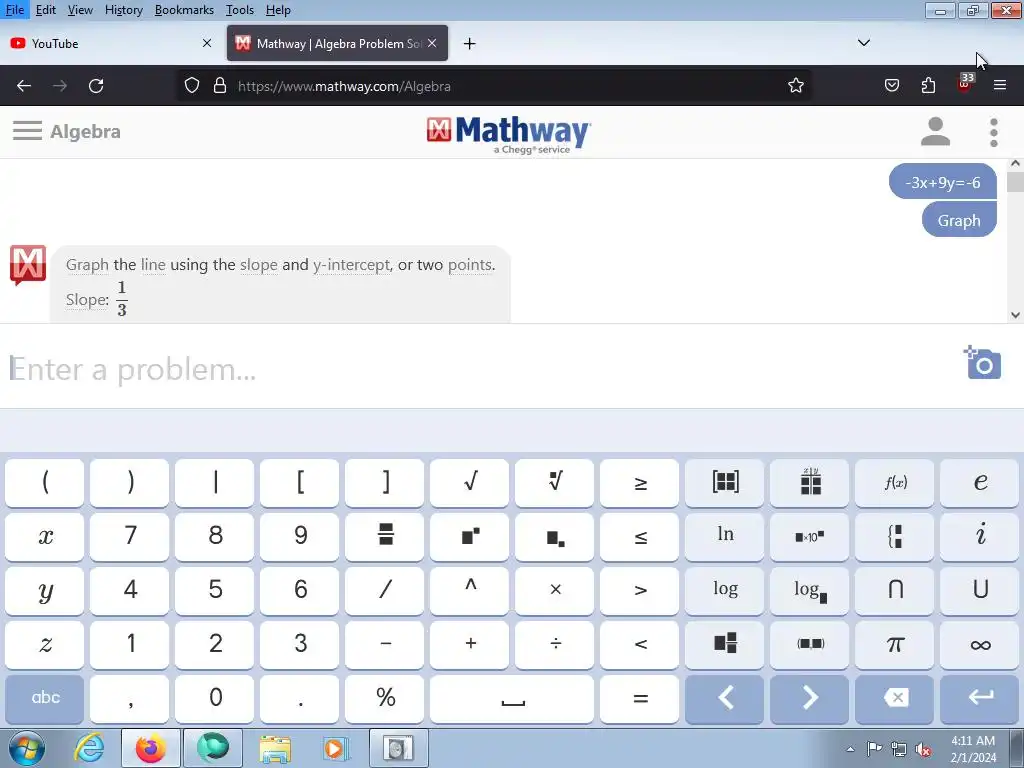This screenshot has width=1024, height=768.
Task: Insert a subscript template
Action: click(554, 537)
